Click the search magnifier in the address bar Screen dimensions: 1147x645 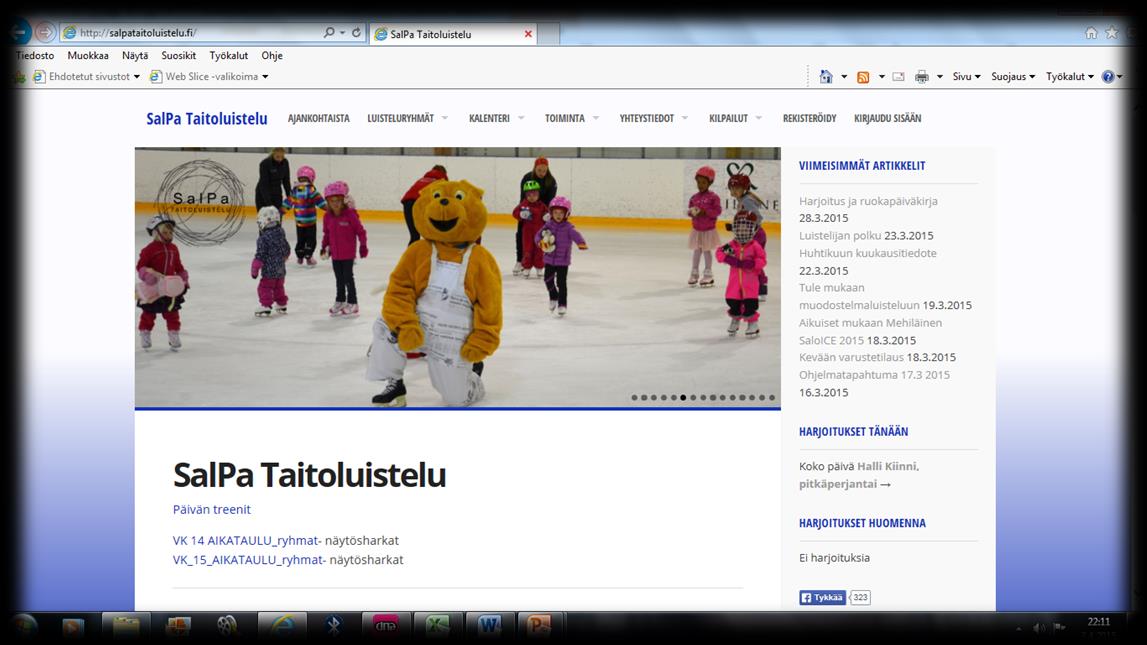coord(329,33)
